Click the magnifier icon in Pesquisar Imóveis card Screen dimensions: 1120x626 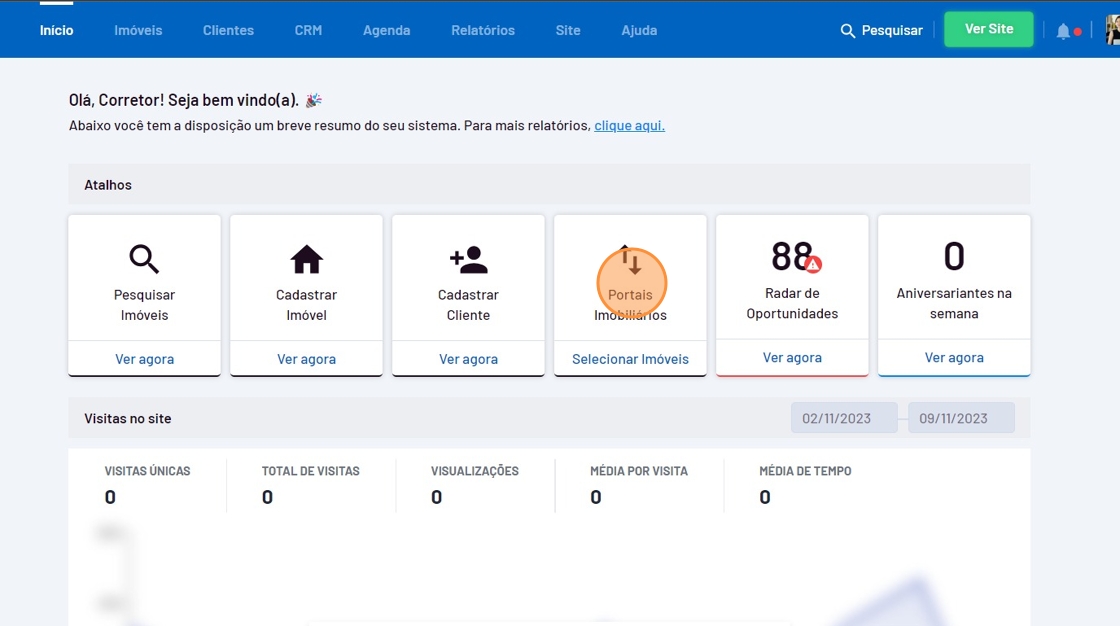point(144,259)
